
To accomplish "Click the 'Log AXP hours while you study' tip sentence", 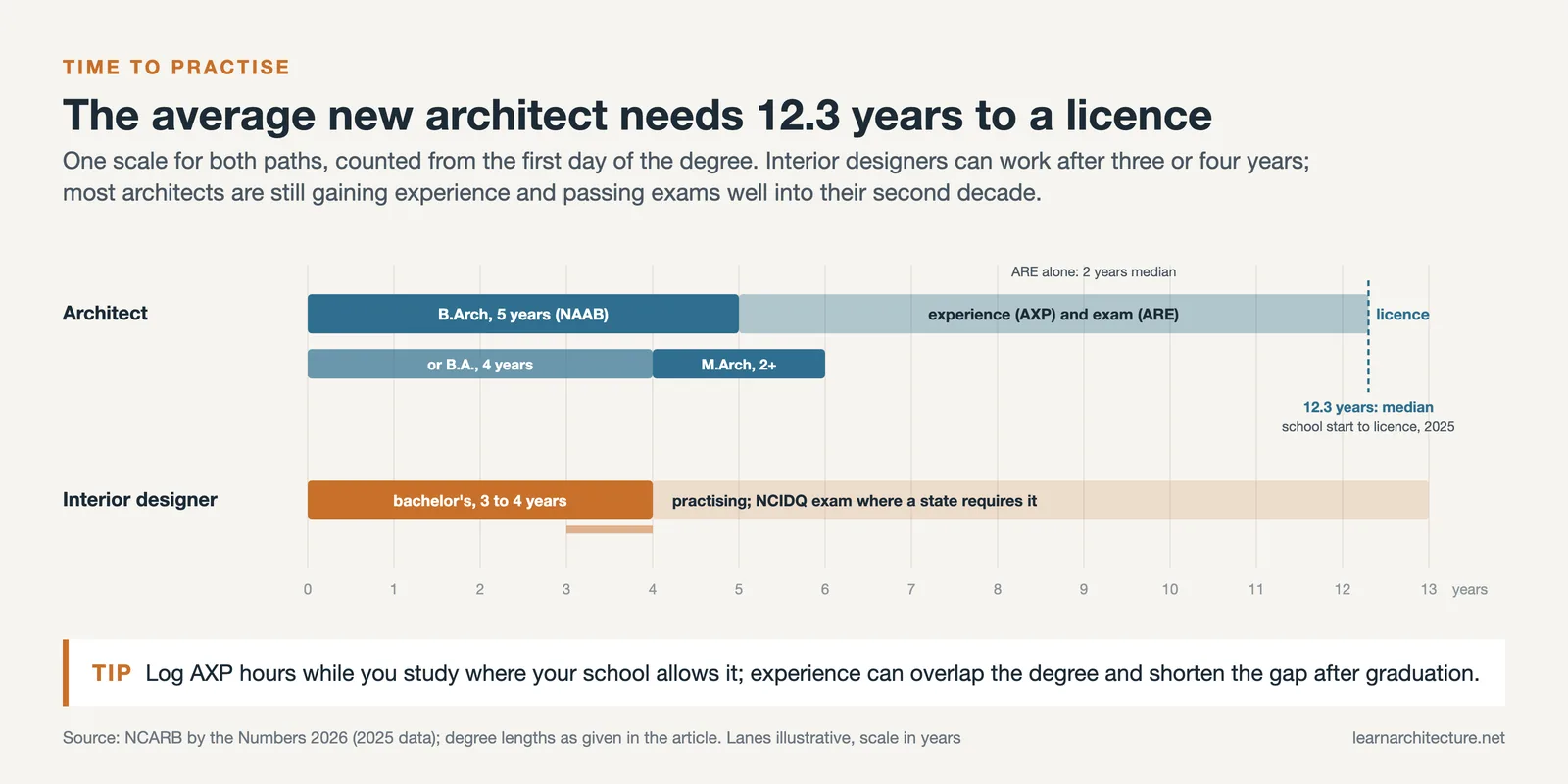I will (812, 673).
